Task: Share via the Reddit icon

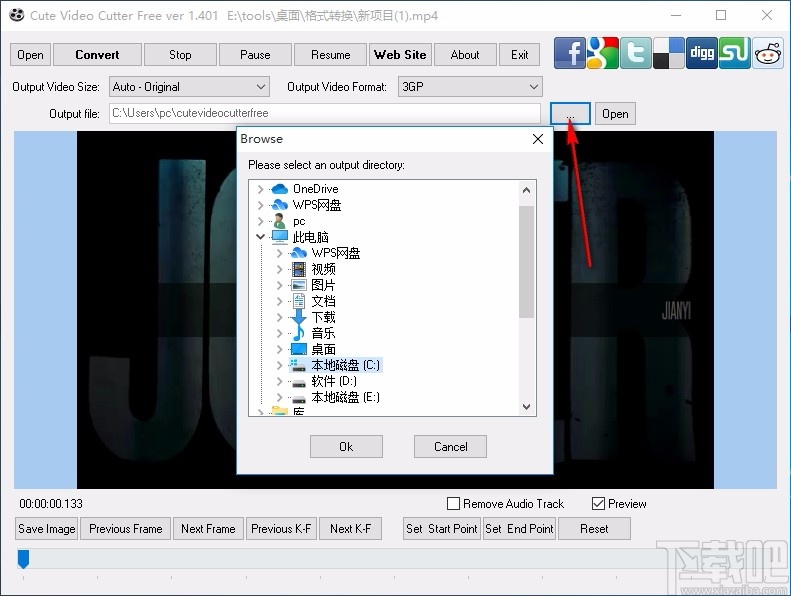Action: [768, 53]
